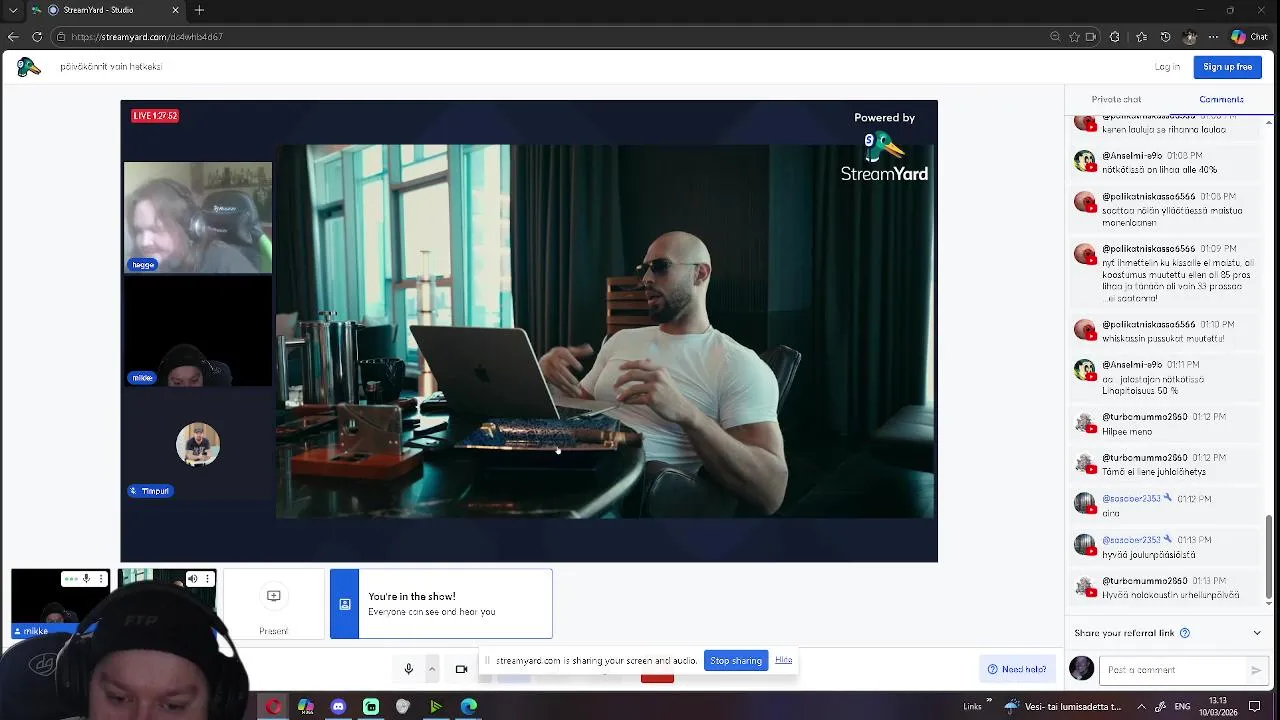Open the Need help? button
Screen dimensions: 1280x720
[x=1017, y=669]
